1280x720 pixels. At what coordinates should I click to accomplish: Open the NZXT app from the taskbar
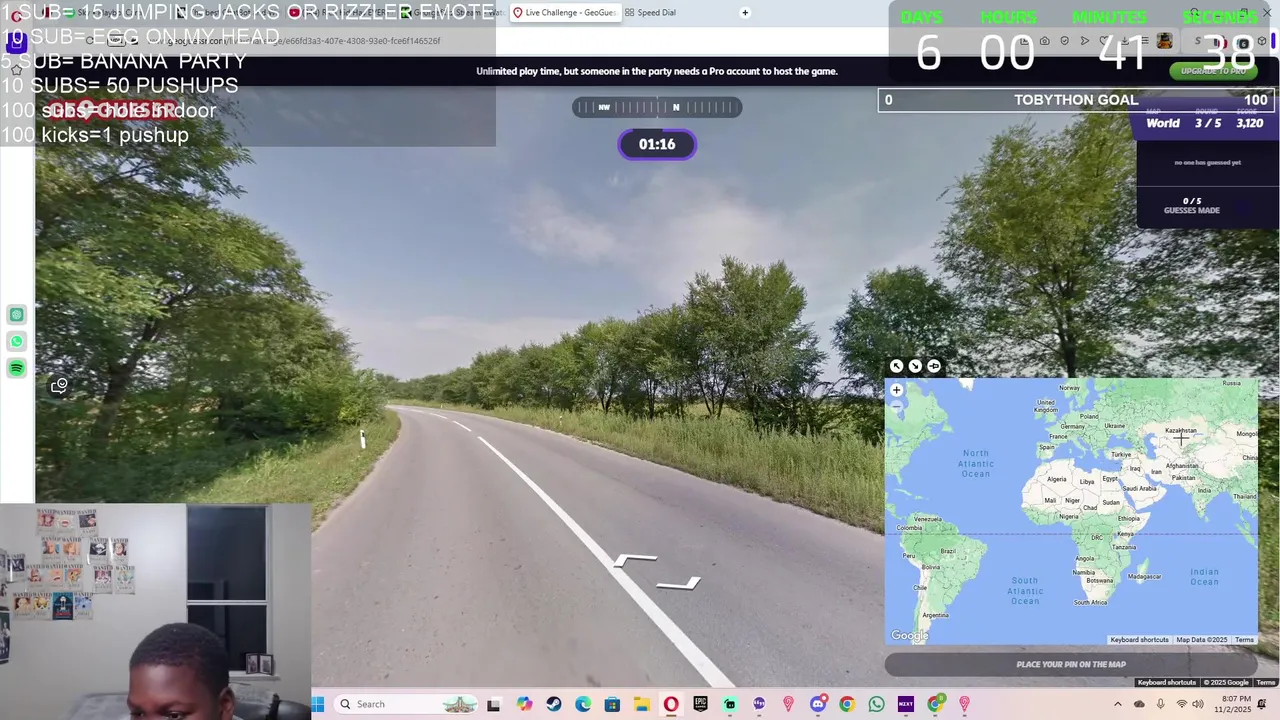(x=906, y=705)
